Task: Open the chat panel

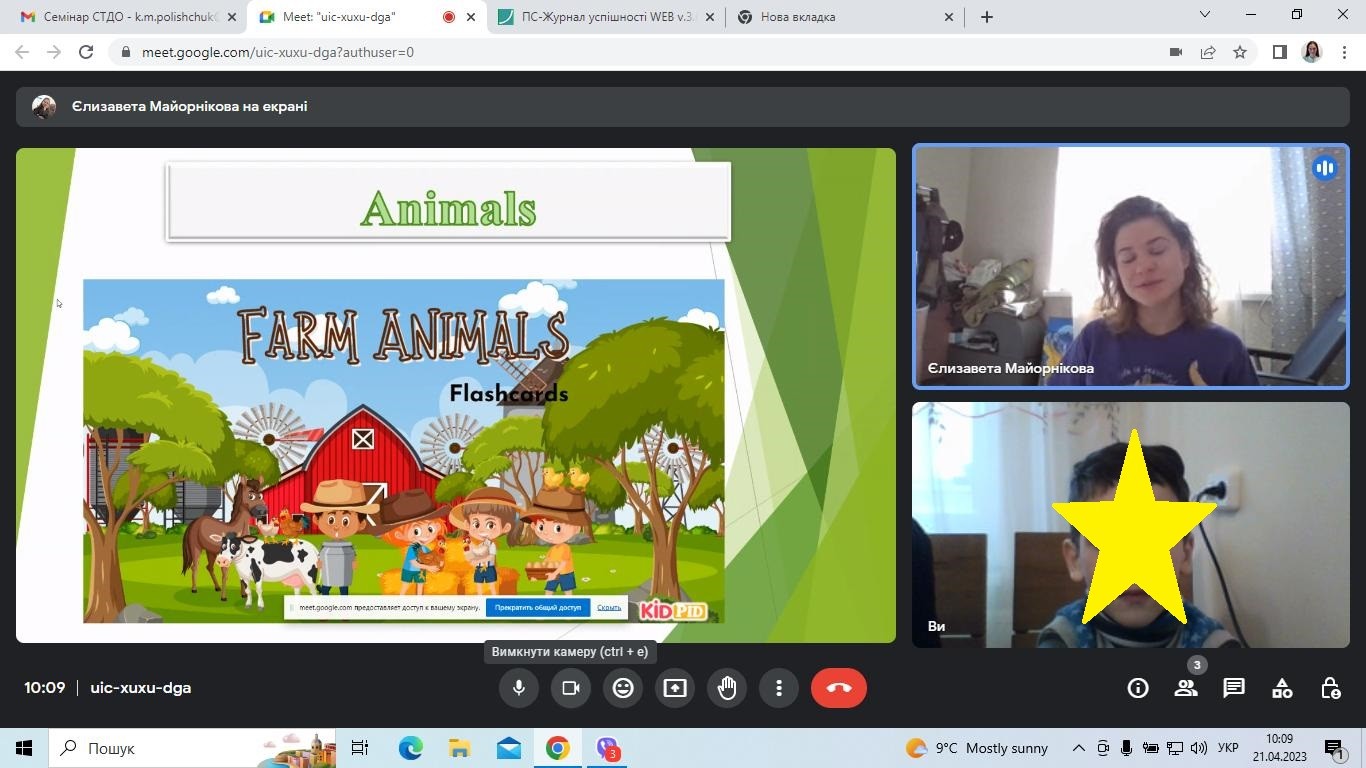Action: point(1234,688)
